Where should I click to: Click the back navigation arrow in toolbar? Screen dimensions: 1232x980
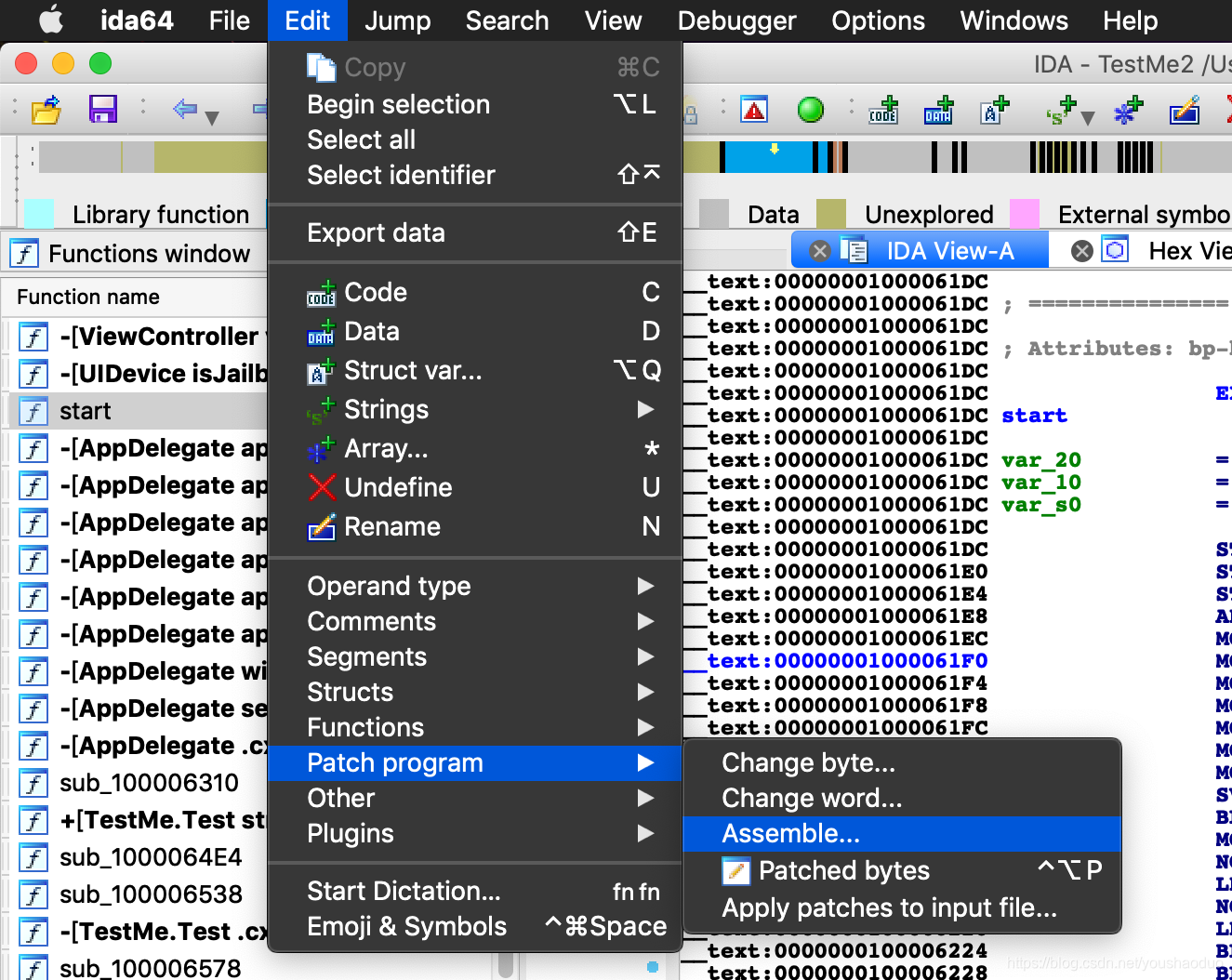[x=185, y=109]
